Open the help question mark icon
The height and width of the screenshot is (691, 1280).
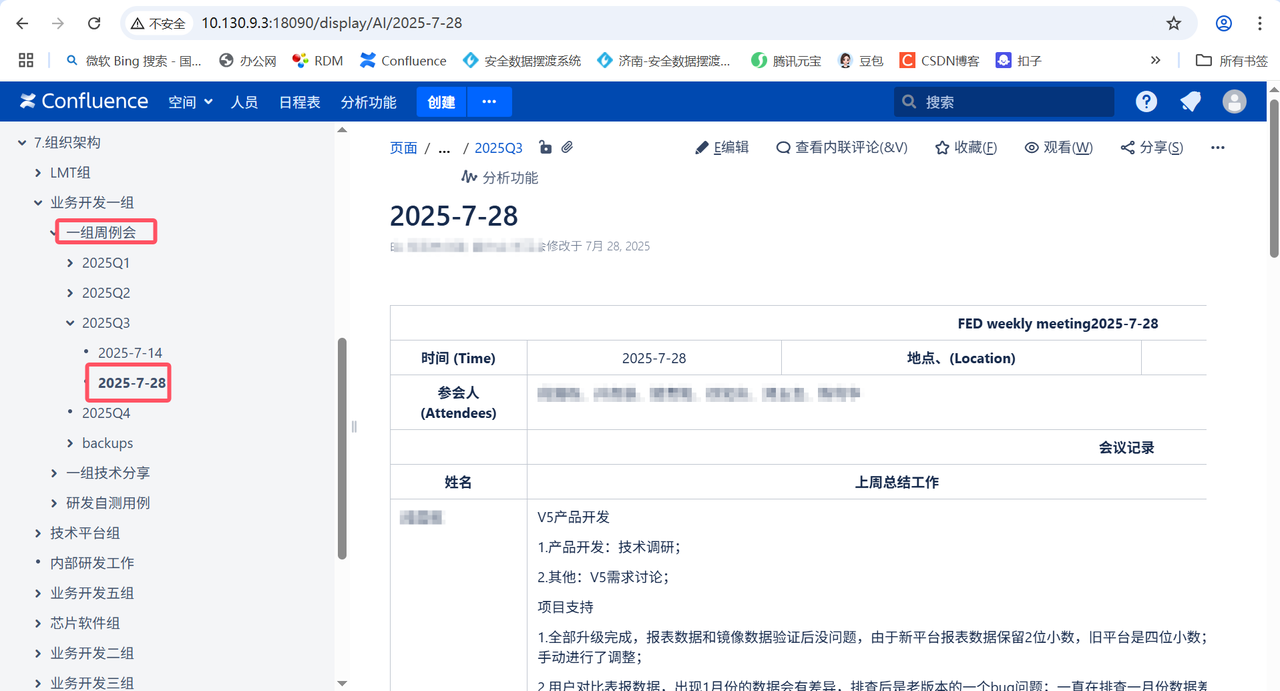click(x=1145, y=101)
